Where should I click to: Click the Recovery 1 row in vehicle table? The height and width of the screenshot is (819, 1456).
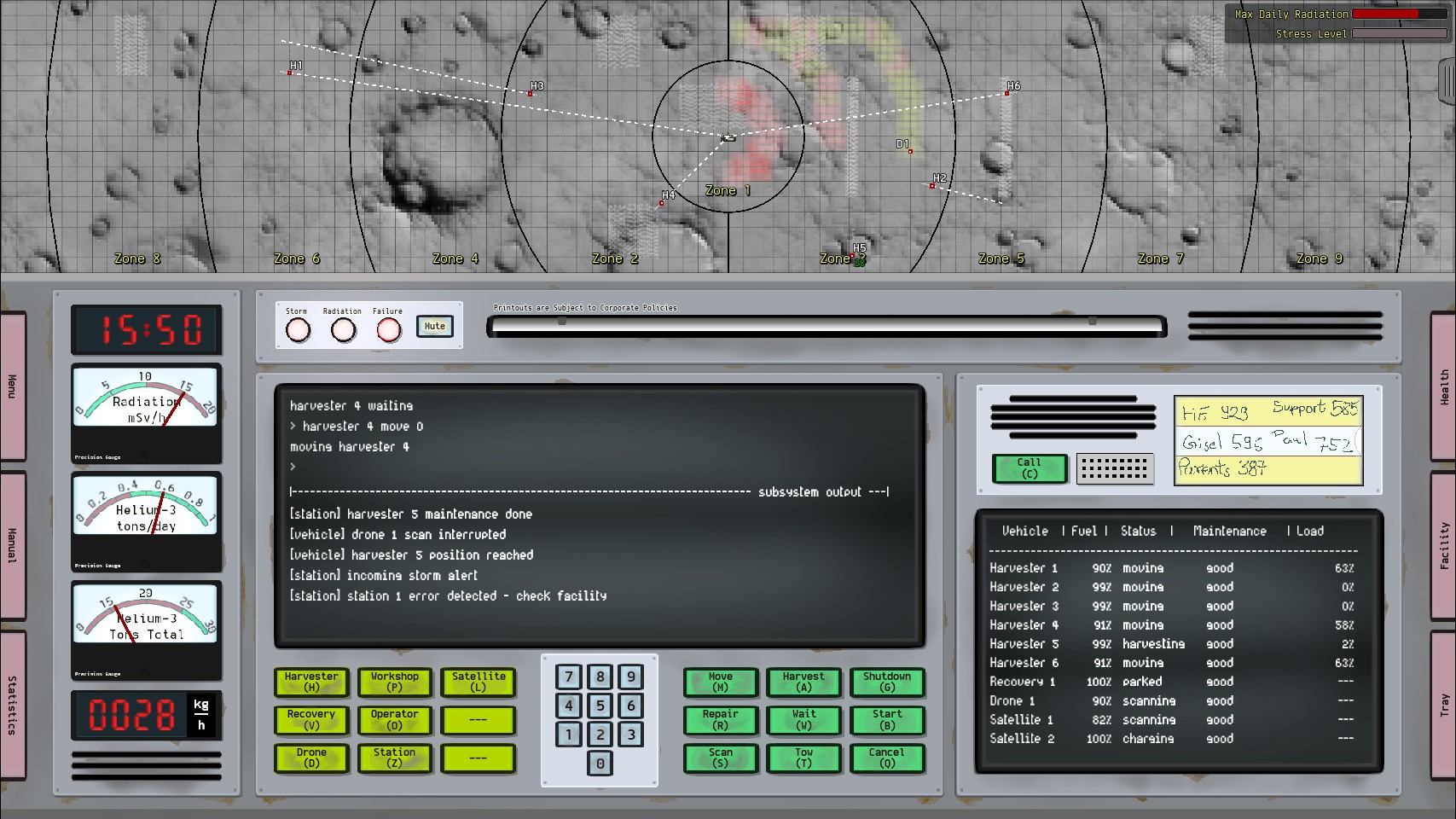click(x=1173, y=682)
